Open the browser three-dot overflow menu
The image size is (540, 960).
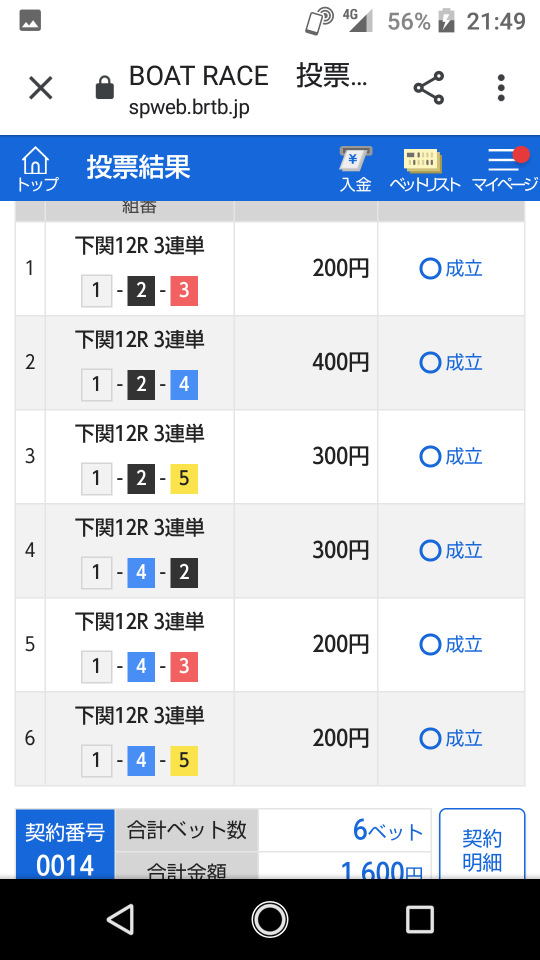pyautogui.click(x=501, y=88)
